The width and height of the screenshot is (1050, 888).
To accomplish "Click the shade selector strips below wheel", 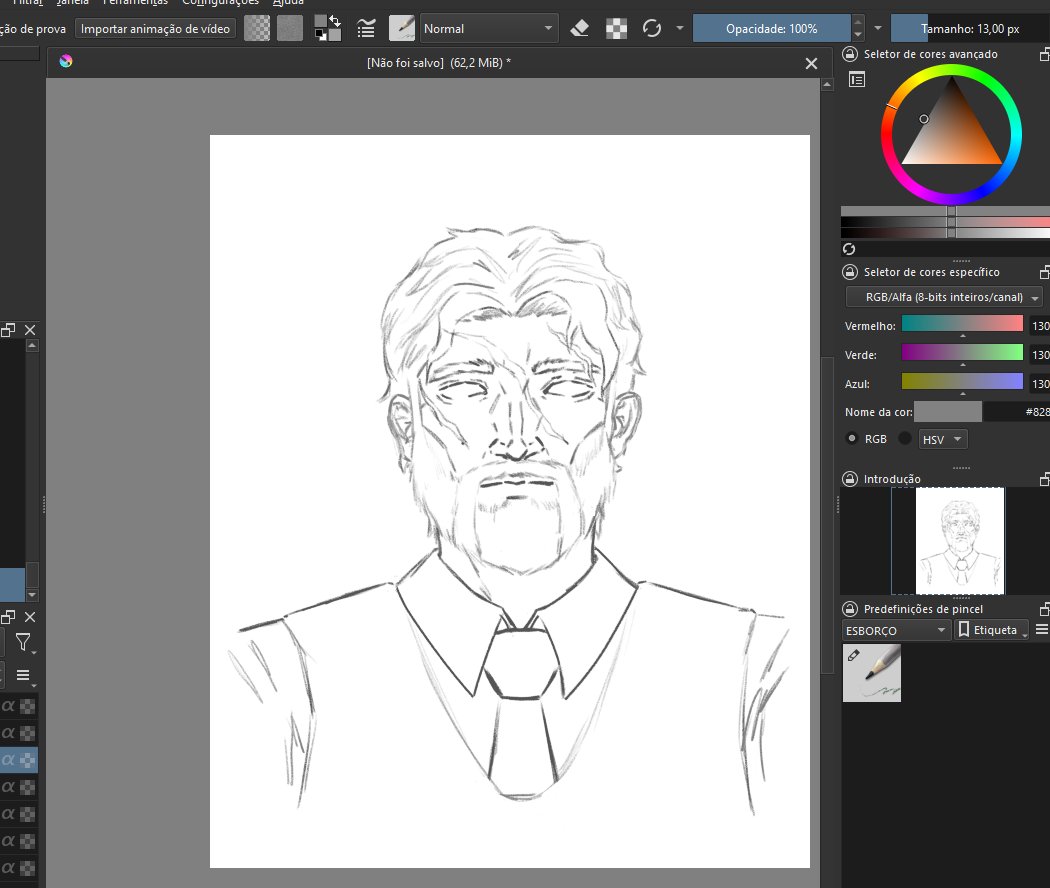I will pyautogui.click(x=945, y=222).
